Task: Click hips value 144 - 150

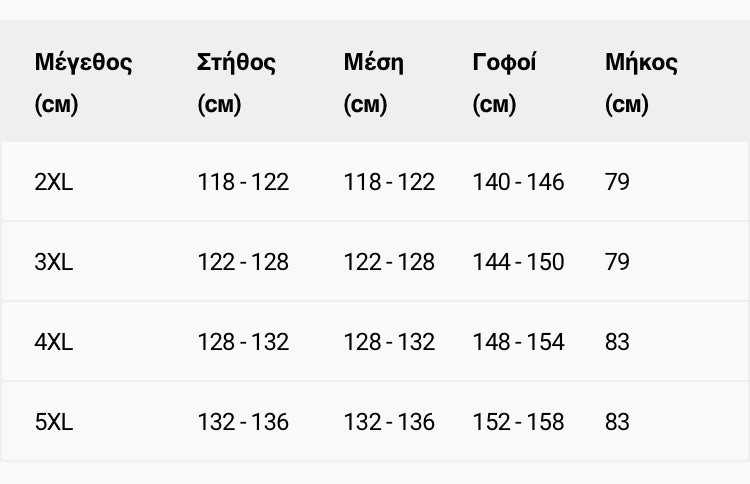Action: (x=518, y=262)
